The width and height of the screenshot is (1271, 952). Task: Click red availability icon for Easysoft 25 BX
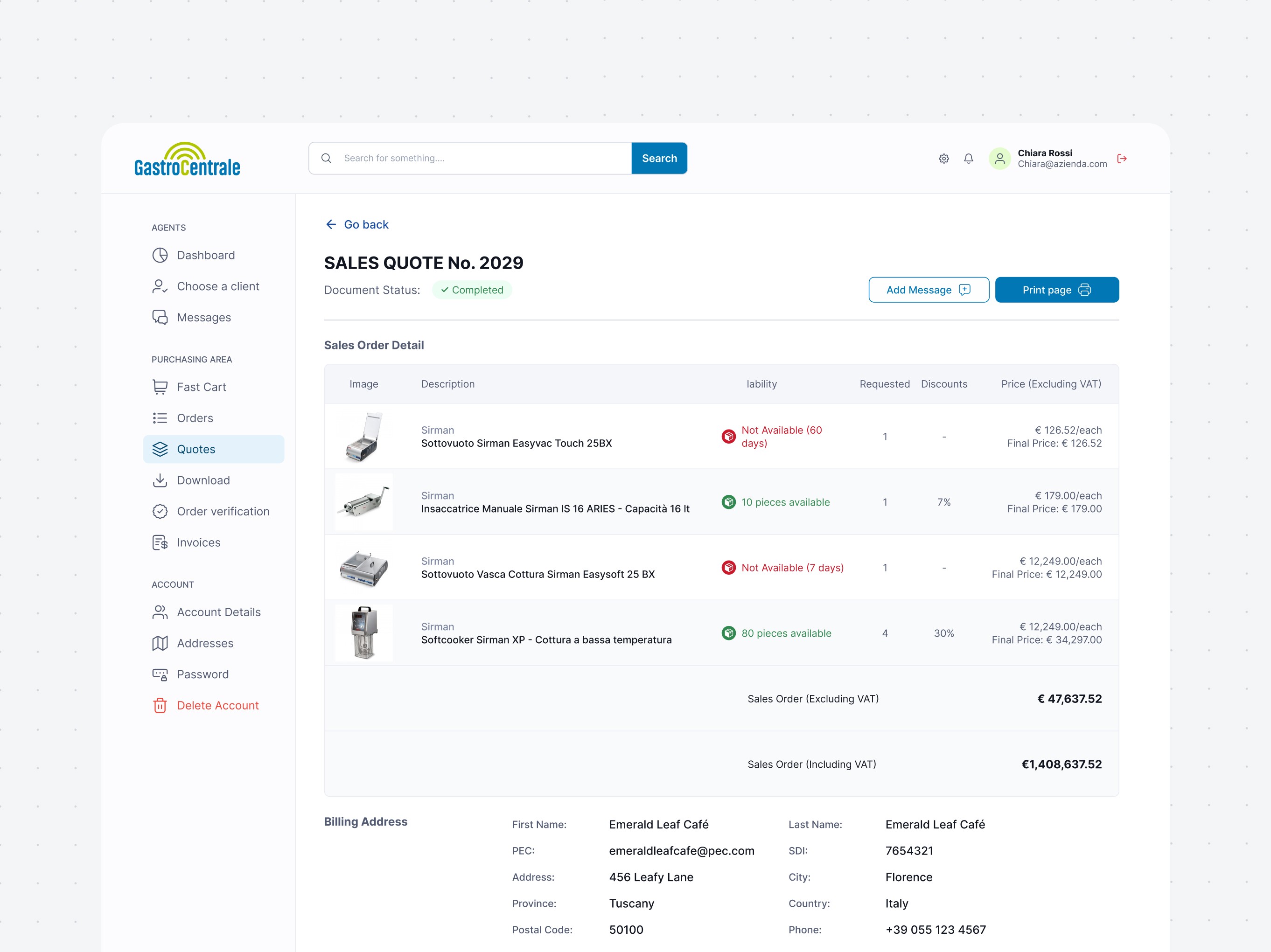click(x=728, y=568)
